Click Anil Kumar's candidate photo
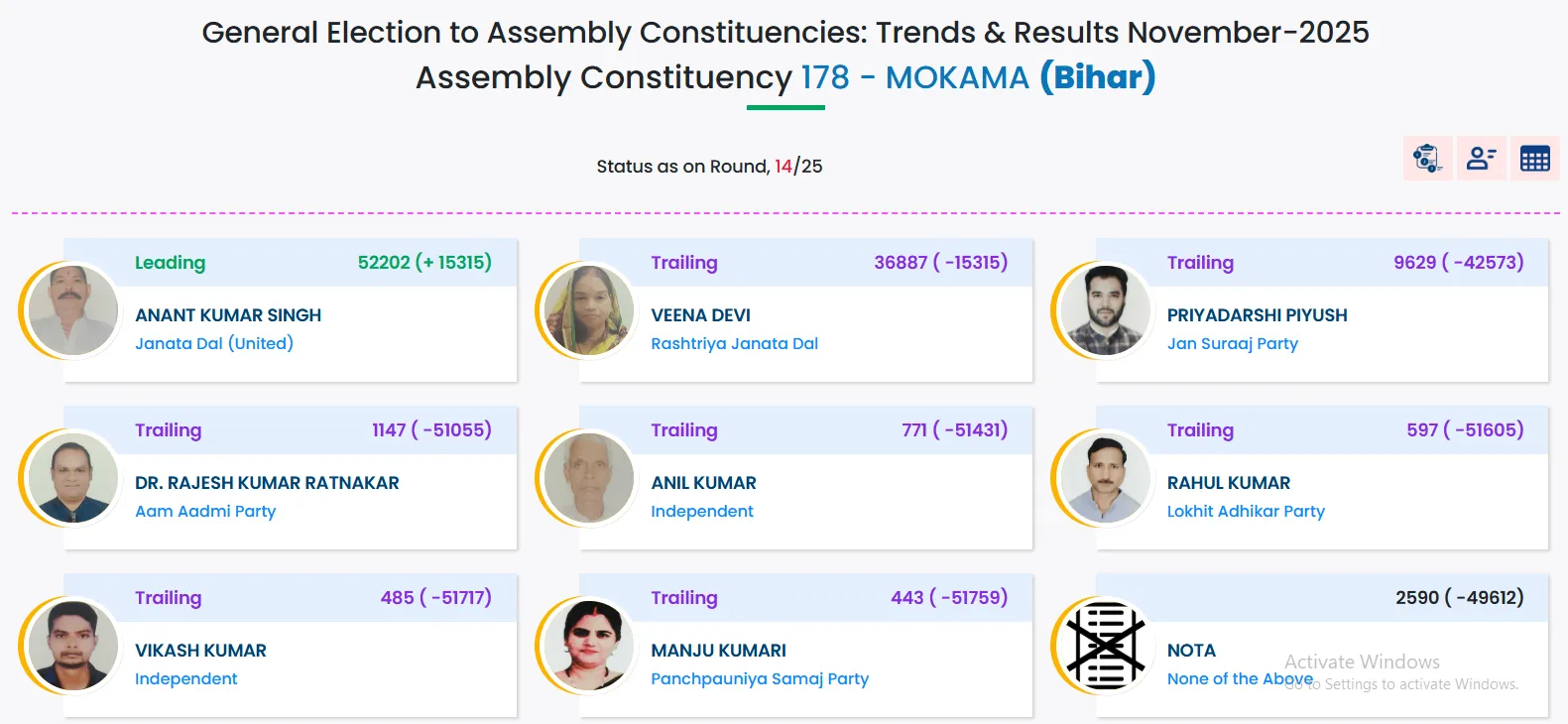Viewport: 1568px width, 724px height. (x=589, y=478)
